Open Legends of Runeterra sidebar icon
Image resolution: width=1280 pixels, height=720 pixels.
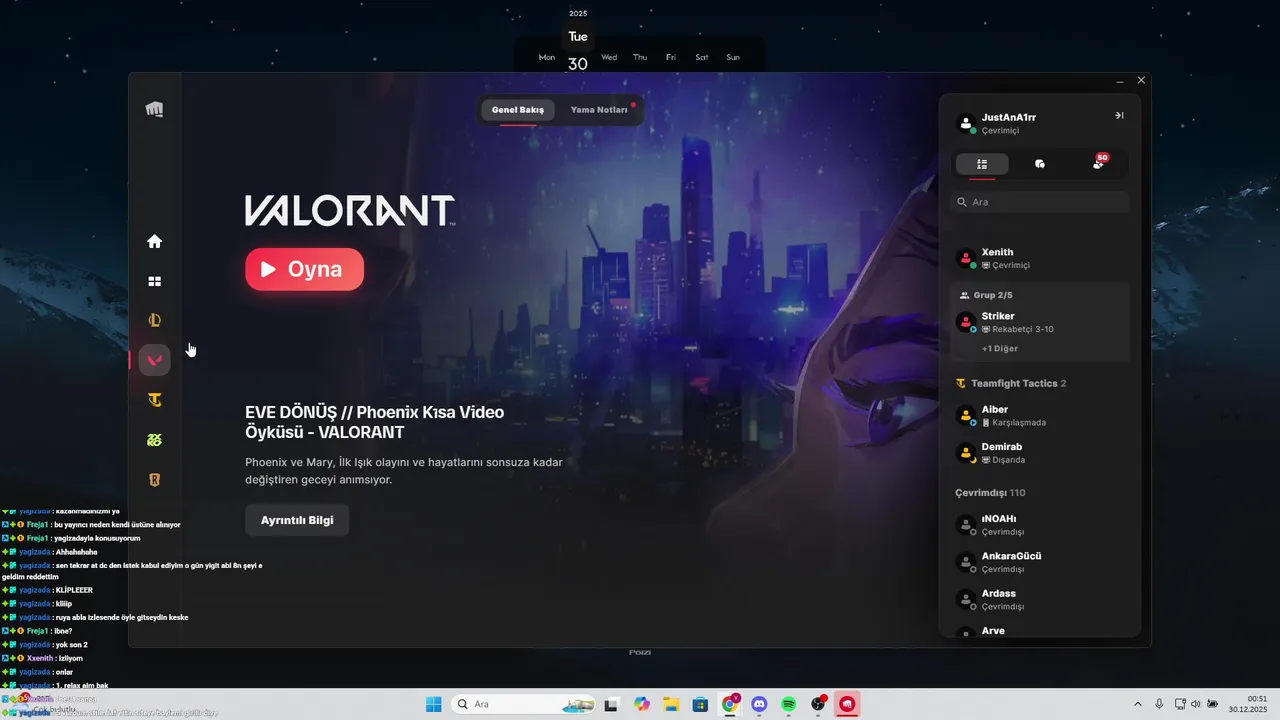coord(154,480)
